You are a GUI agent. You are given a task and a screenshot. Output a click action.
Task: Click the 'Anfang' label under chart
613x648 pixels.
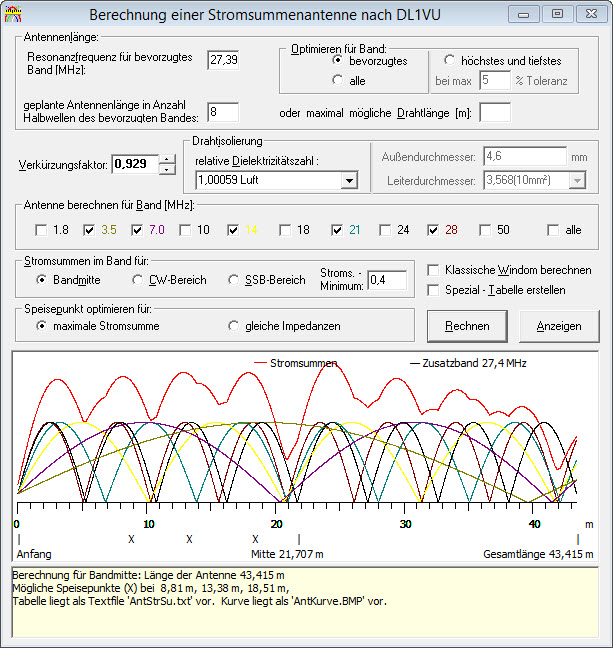pos(34,554)
